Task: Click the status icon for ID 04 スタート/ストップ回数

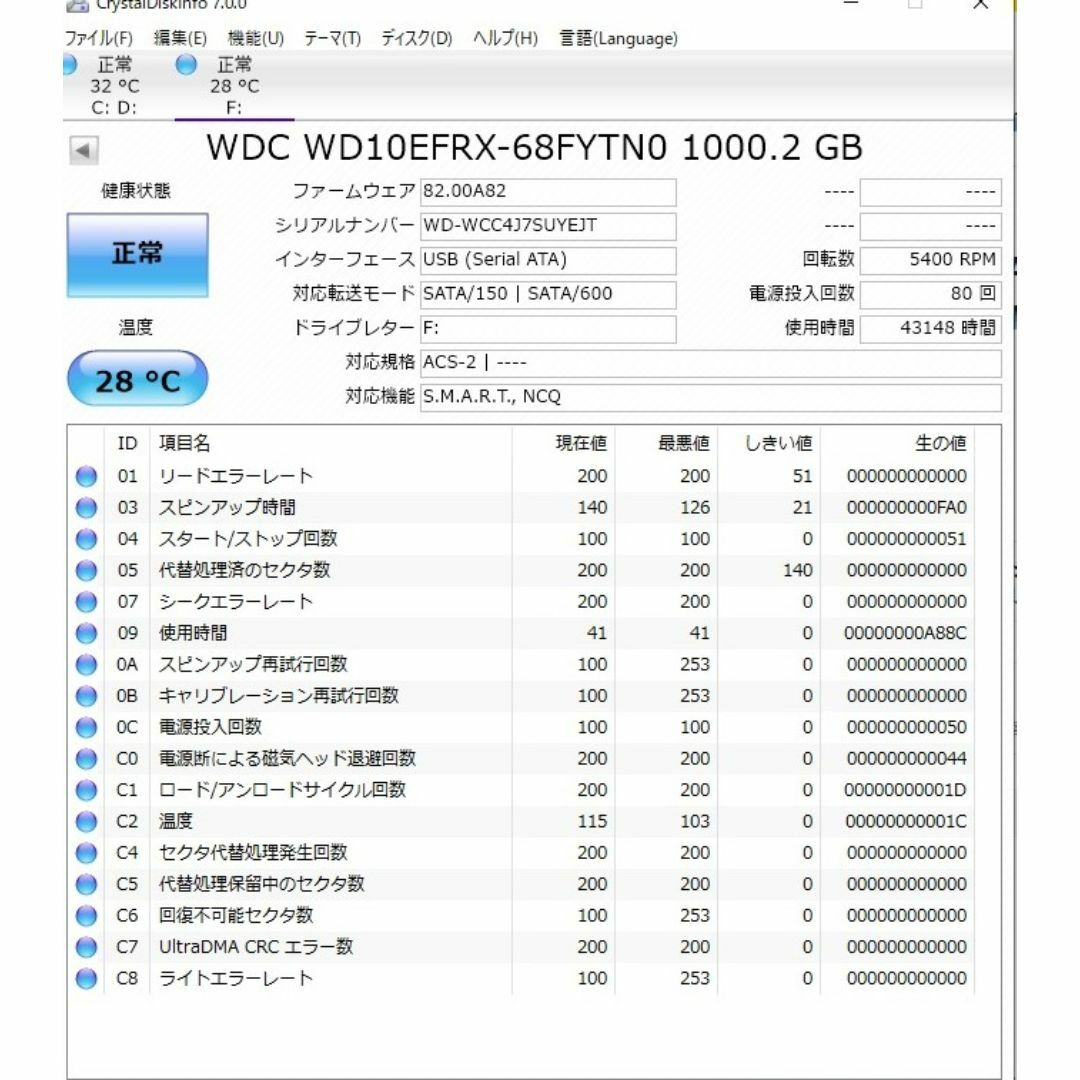Action: point(86,539)
